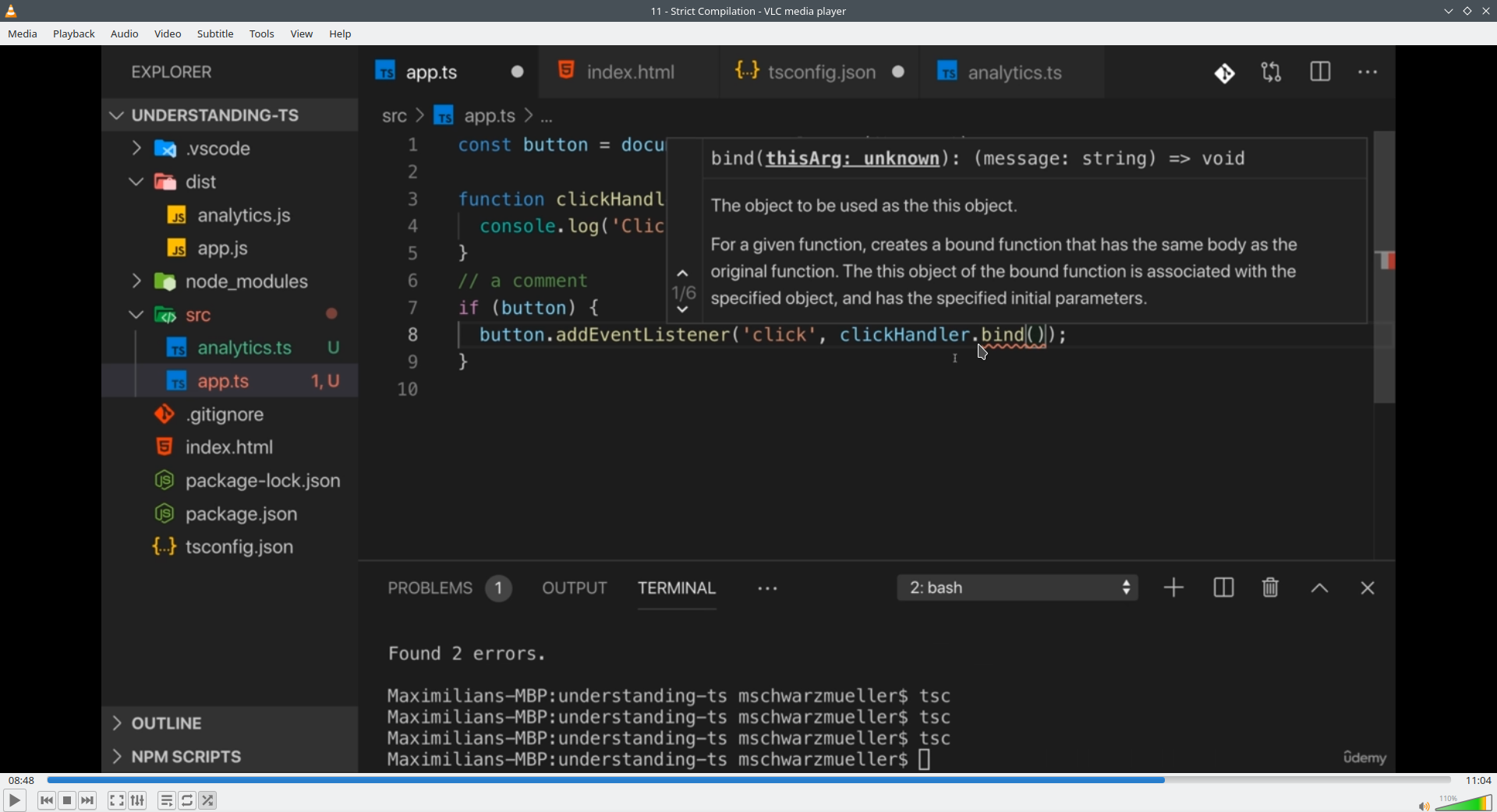
Task: Collapse the dist folder
Action: coord(230,182)
